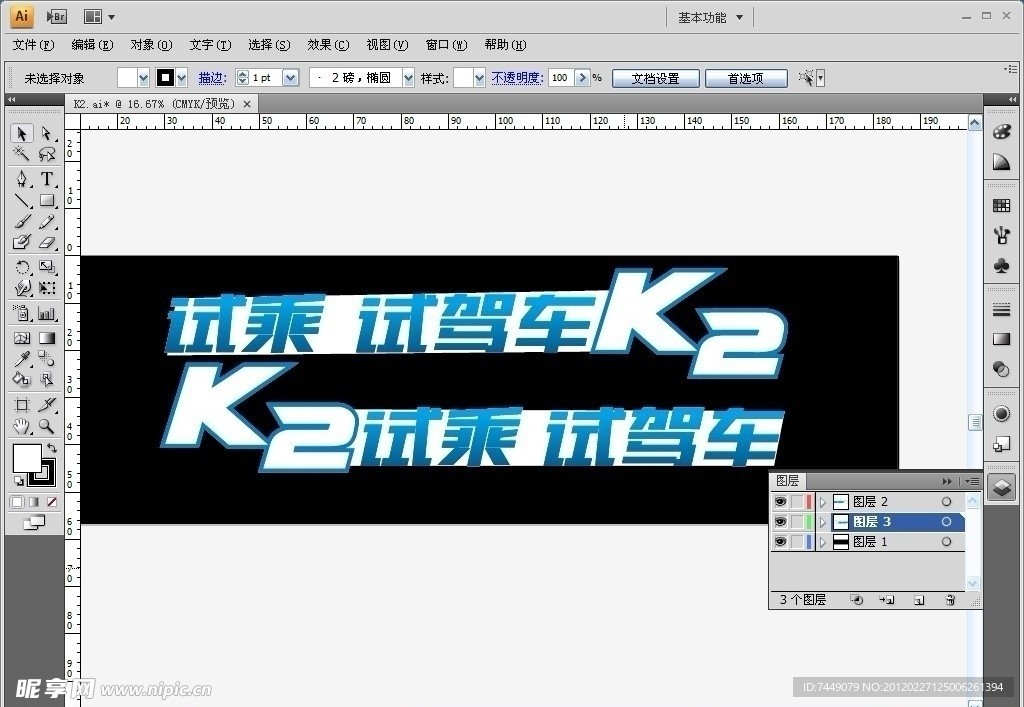
Task: Select the Zoom tool
Action: coord(46,426)
